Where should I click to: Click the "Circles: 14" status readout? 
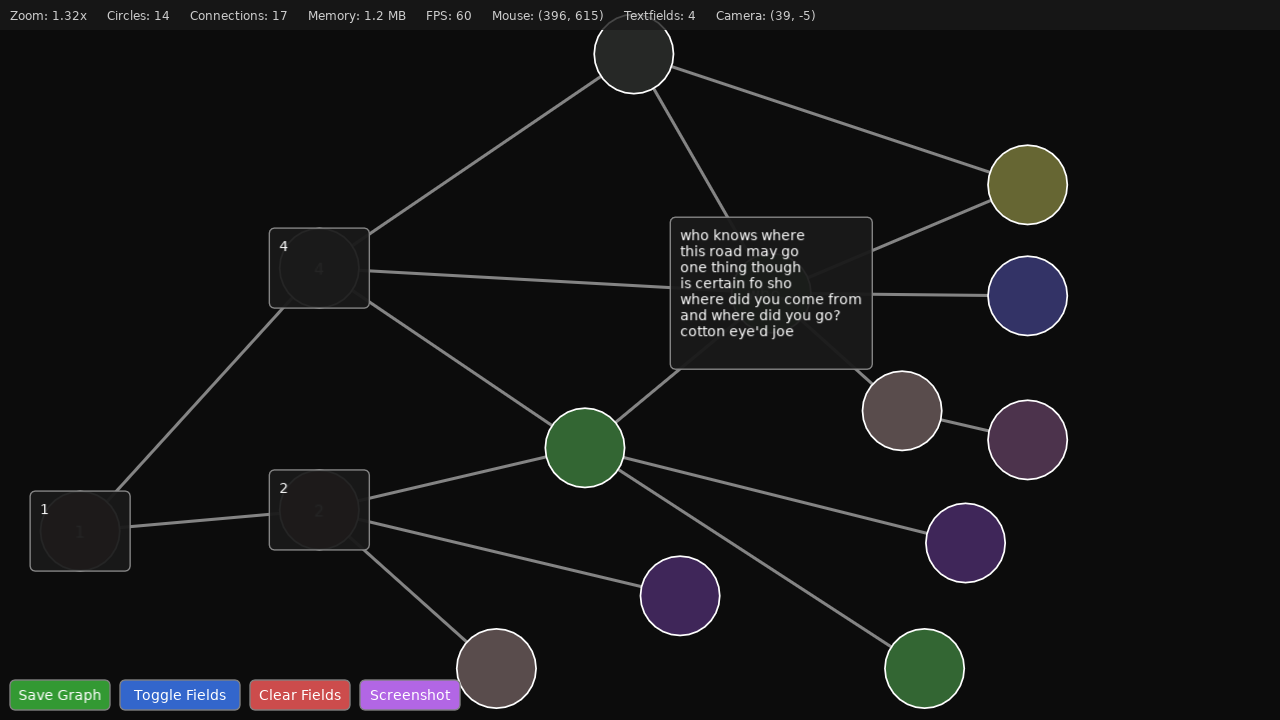point(138,16)
